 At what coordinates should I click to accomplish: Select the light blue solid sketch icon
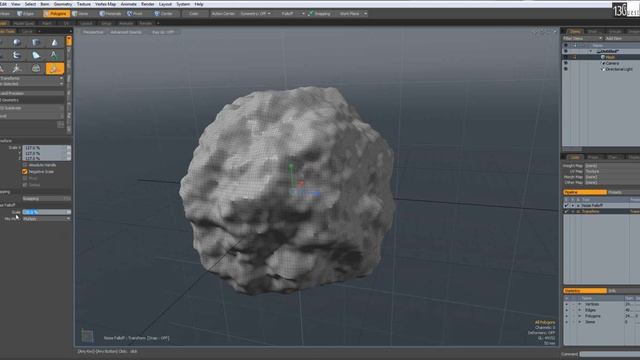[36, 55]
